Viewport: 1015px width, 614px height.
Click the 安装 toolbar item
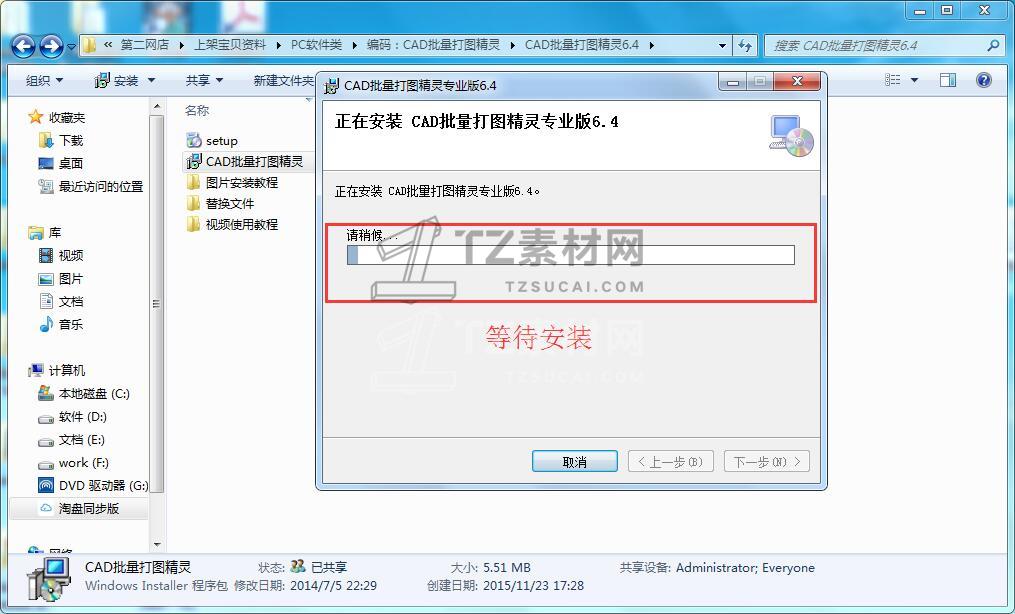125,80
